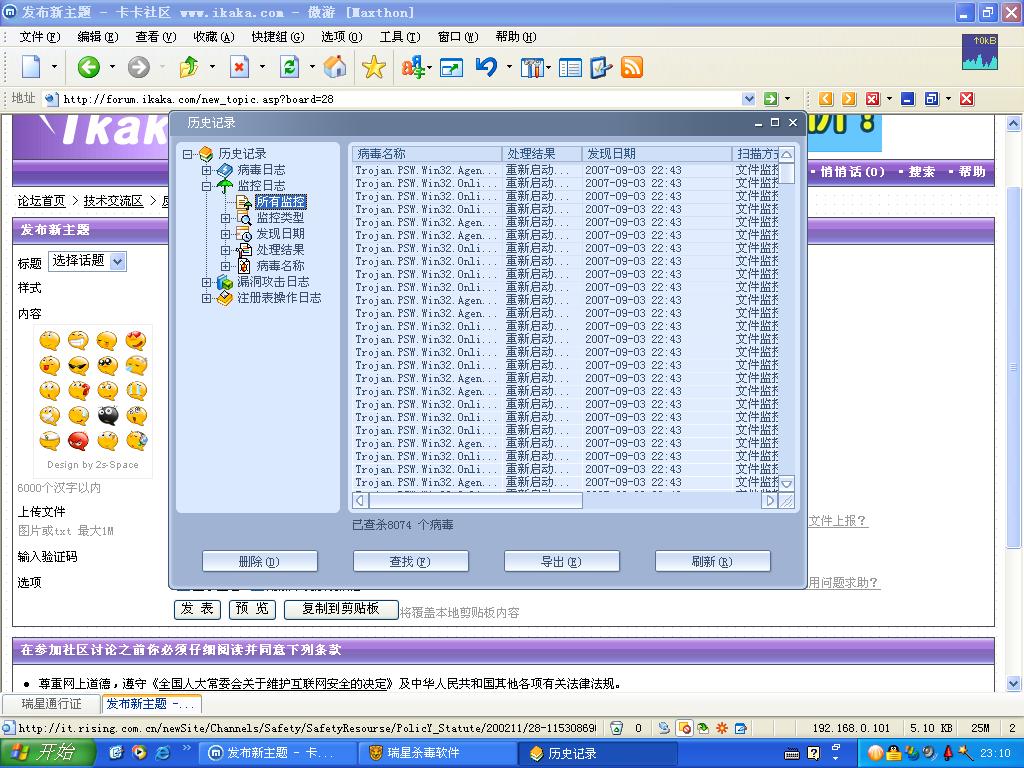Sort by the 病毒名称 column header
Screen dimensions: 1024x768
pyautogui.click(x=427, y=154)
